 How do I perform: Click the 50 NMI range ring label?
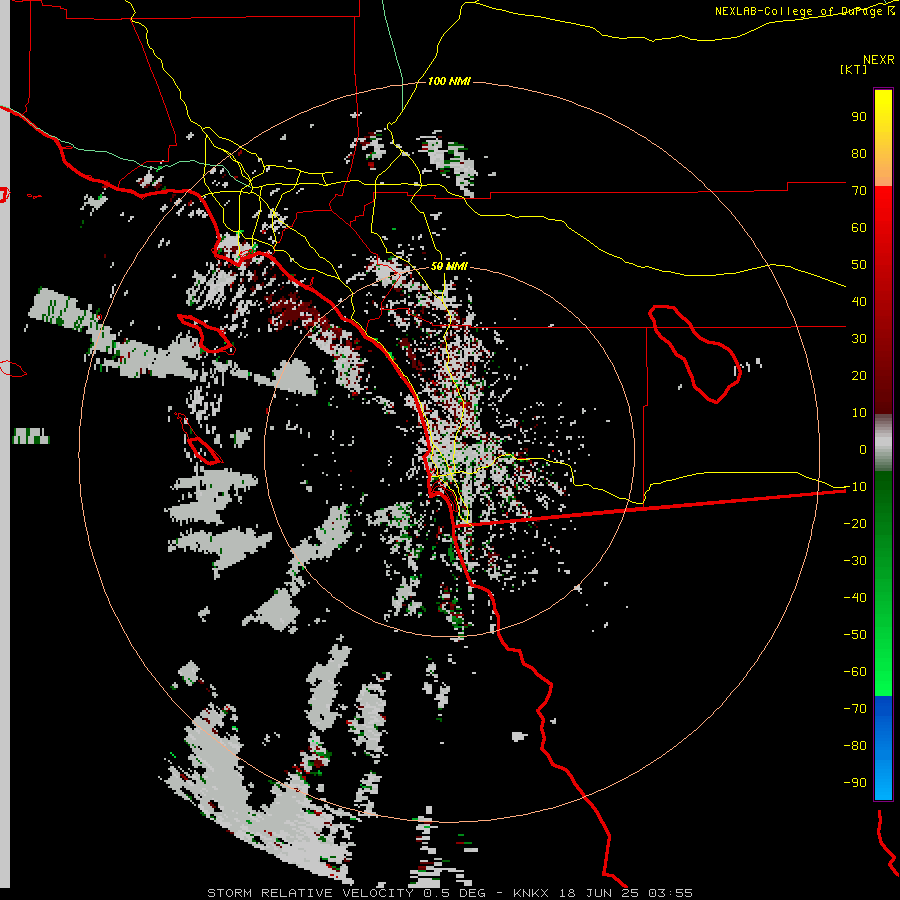pos(449,266)
